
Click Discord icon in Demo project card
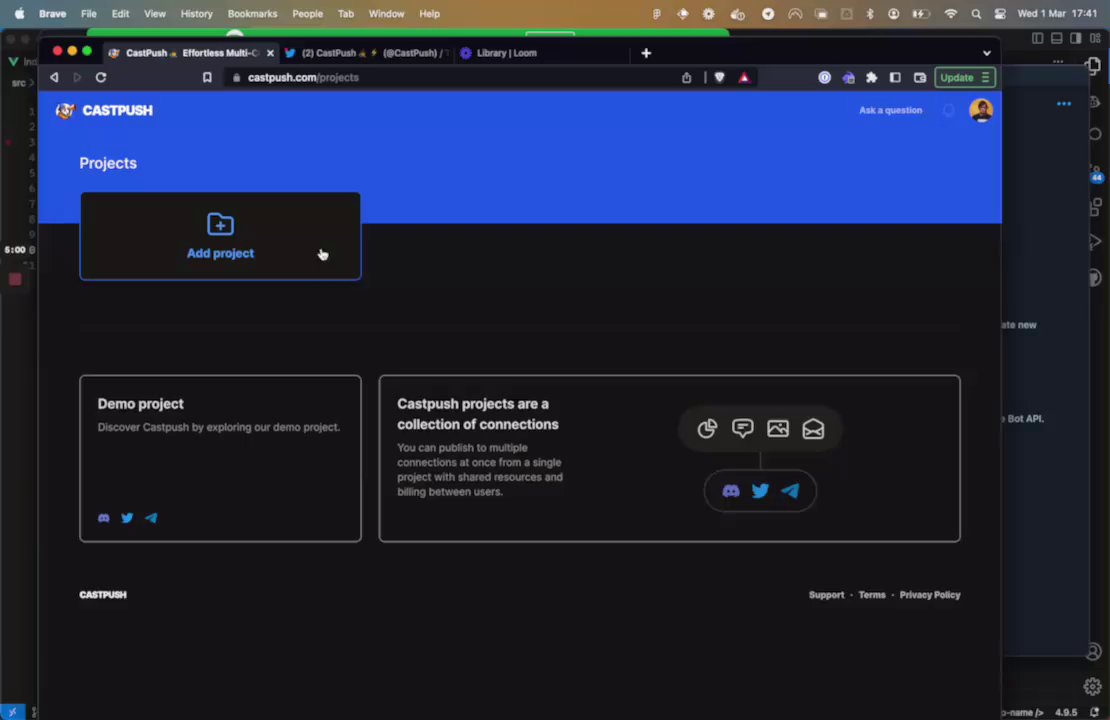point(103,518)
